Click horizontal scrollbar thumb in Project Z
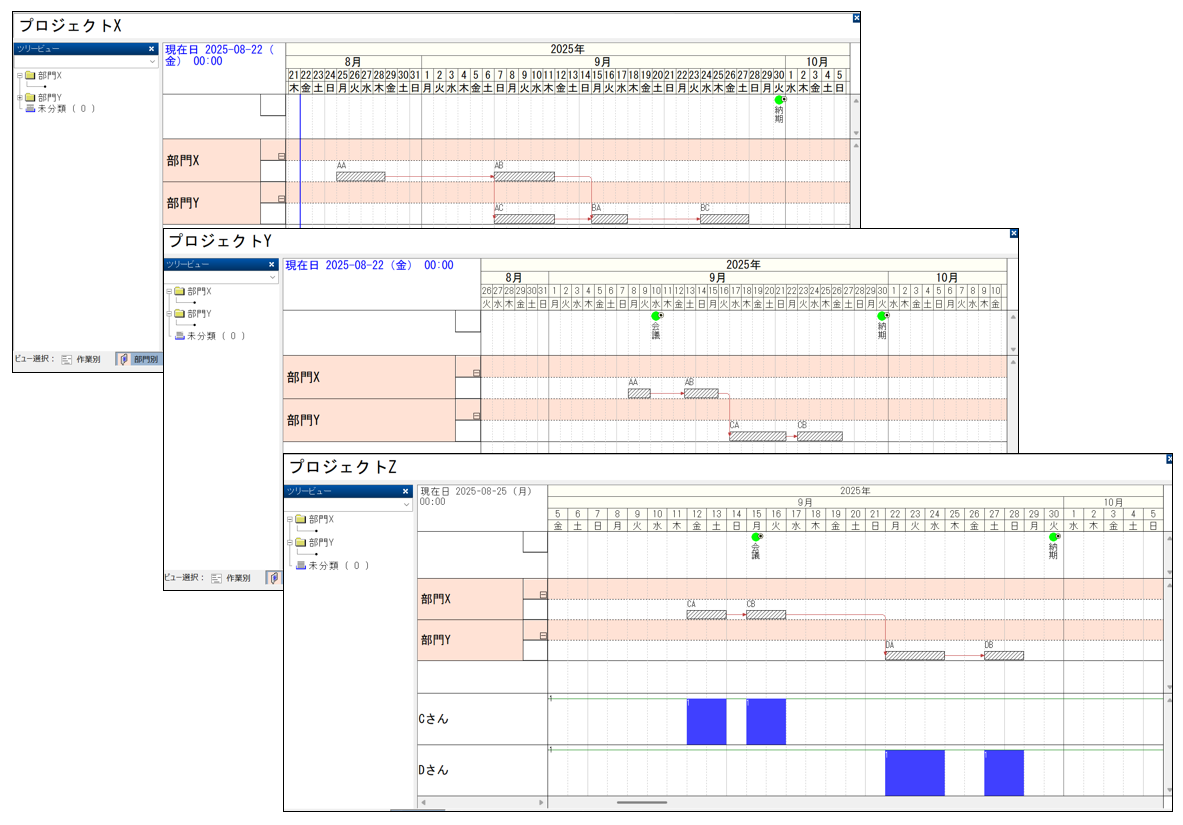The height and width of the screenshot is (825, 1183). click(641, 802)
